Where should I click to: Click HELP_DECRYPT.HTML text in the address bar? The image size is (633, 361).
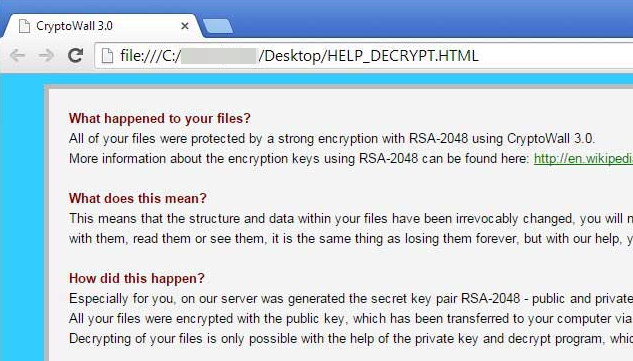point(403,56)
